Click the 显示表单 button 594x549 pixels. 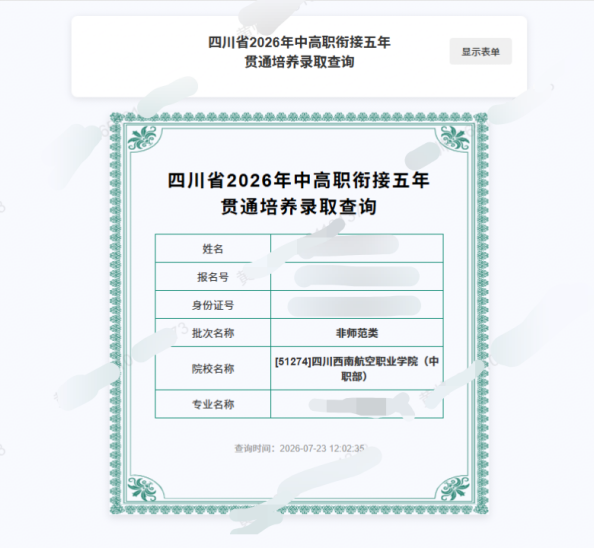480,52
